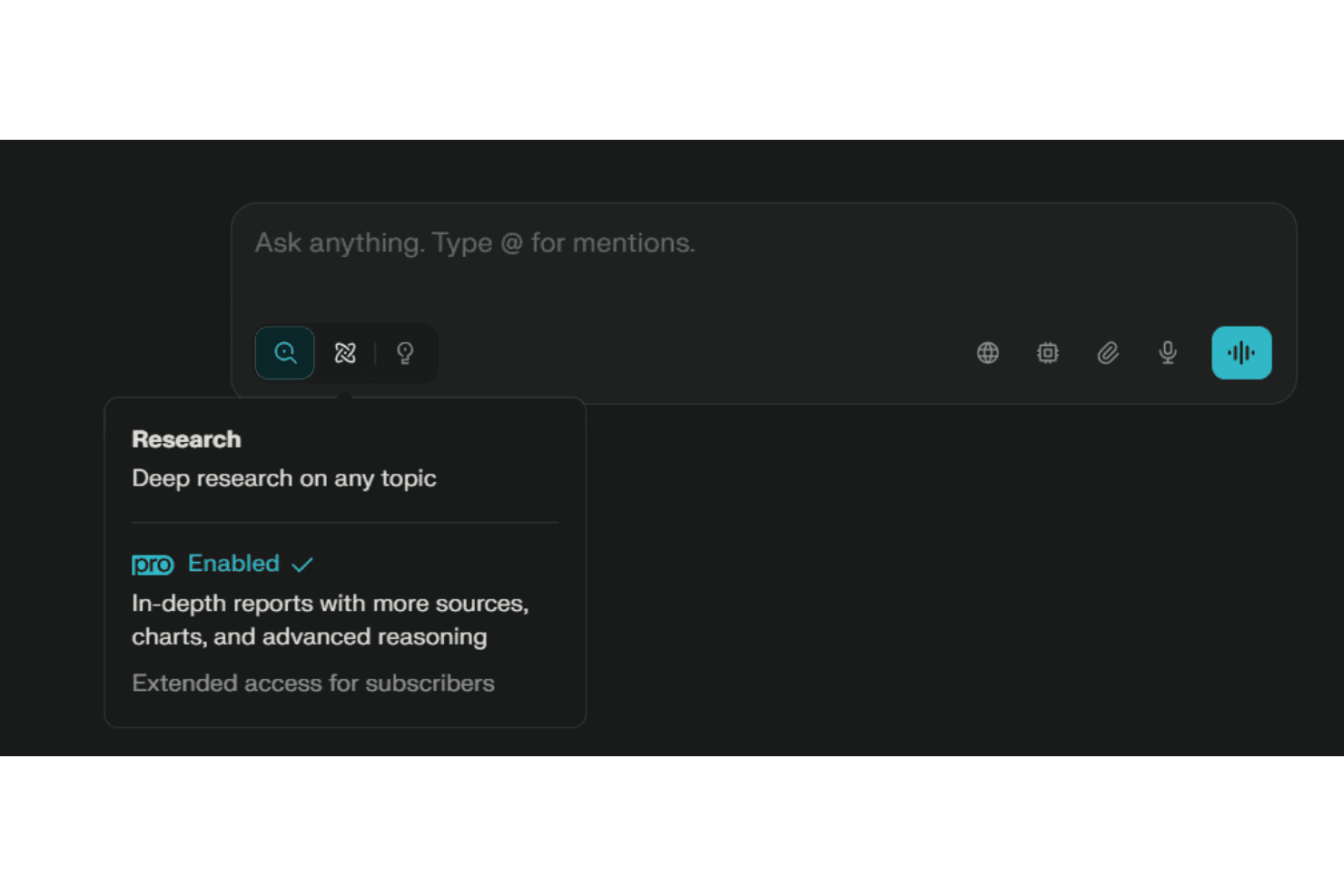Launch voice mode with the teal waveform button
This screenshot has height=896, width=1344.
click(x=1241, y=353)
